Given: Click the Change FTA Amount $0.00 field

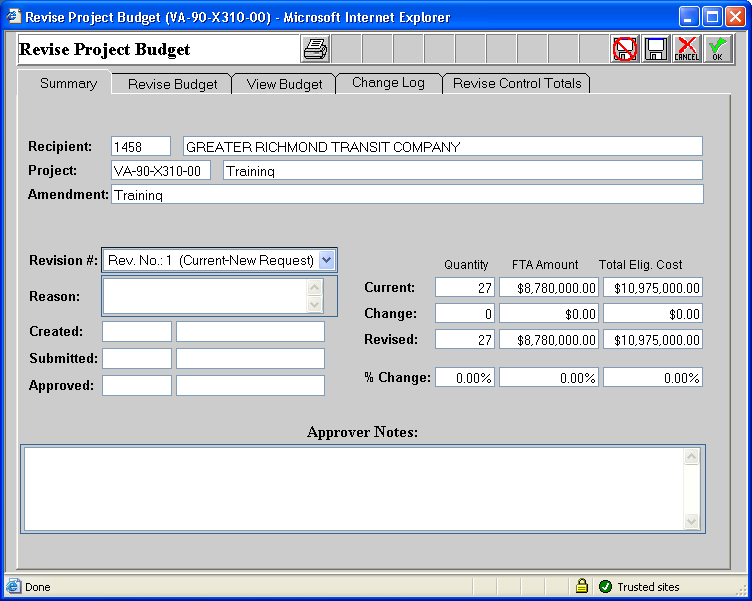Looking at the screenshot, I should click(x=549, y=313).
